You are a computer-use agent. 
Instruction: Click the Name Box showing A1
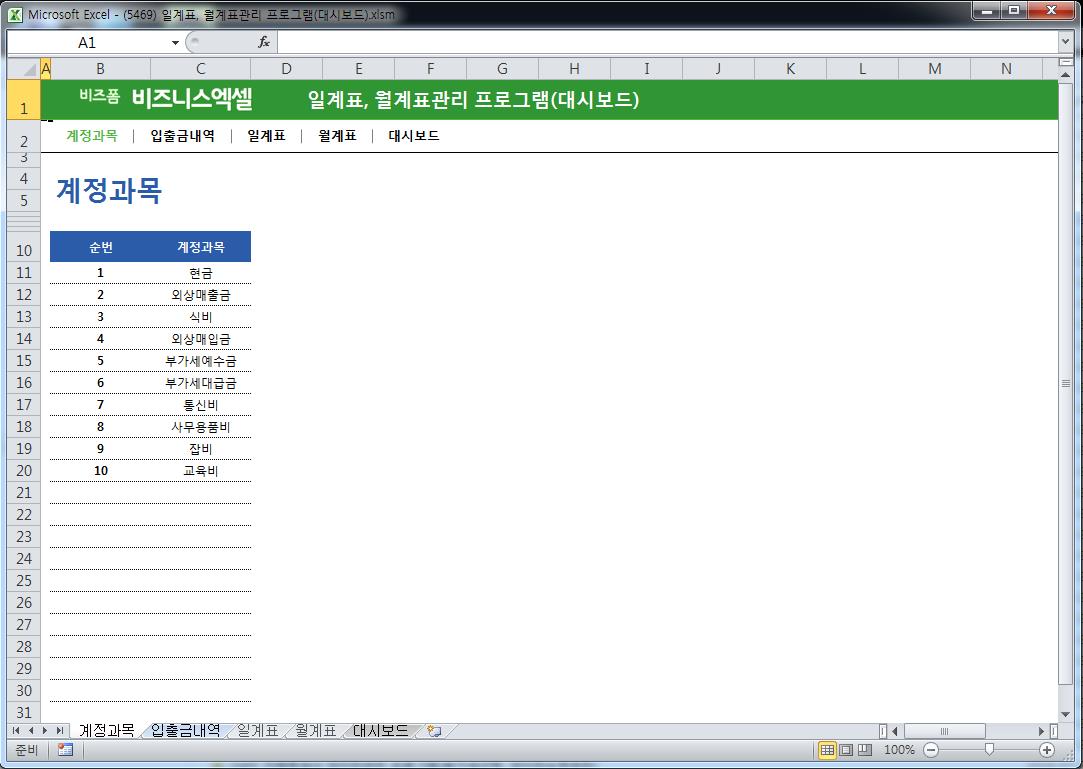87,43
